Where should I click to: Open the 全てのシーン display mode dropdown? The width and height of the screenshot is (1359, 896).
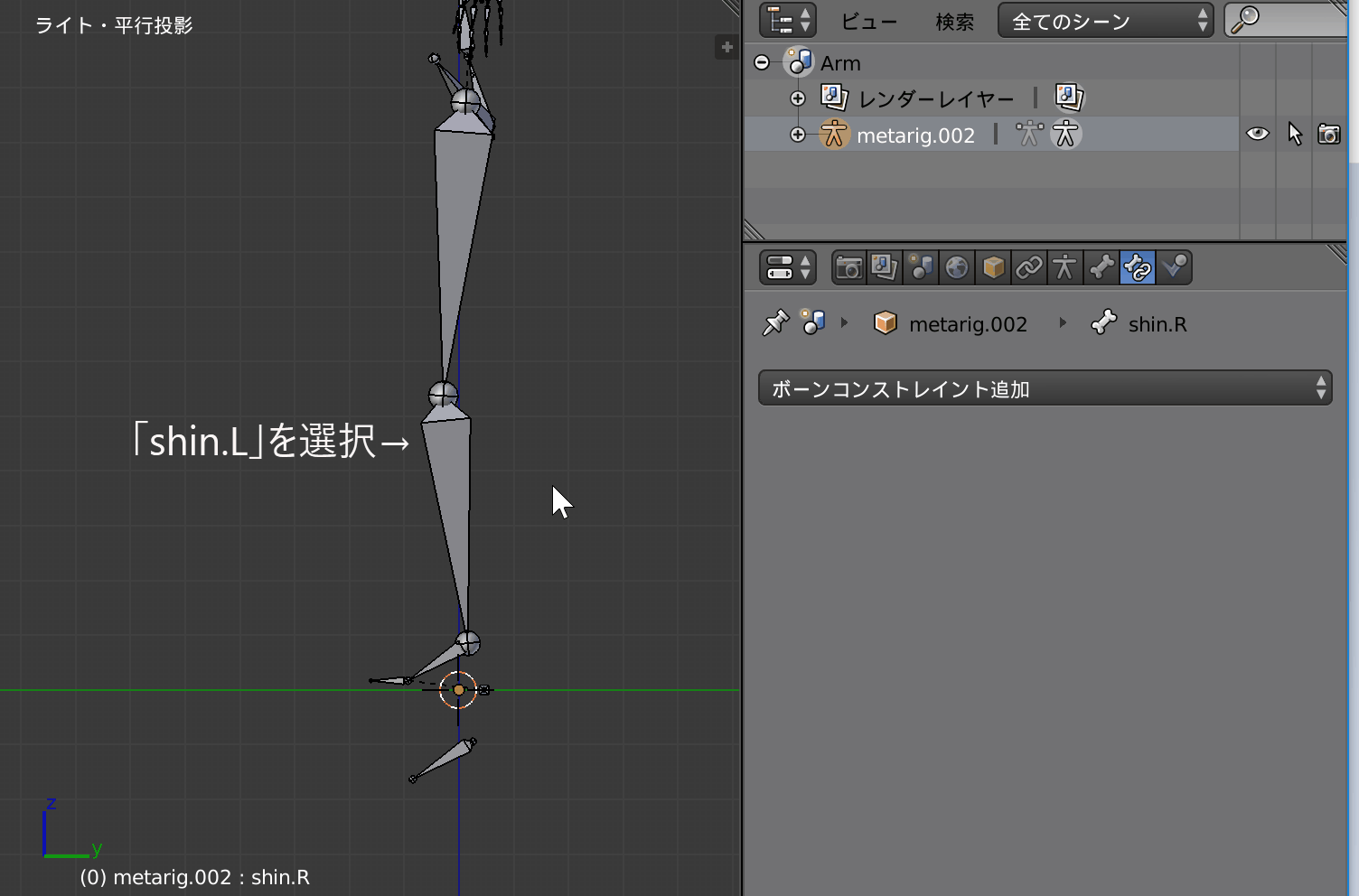pyautogui.click(x=1105, y=21)
